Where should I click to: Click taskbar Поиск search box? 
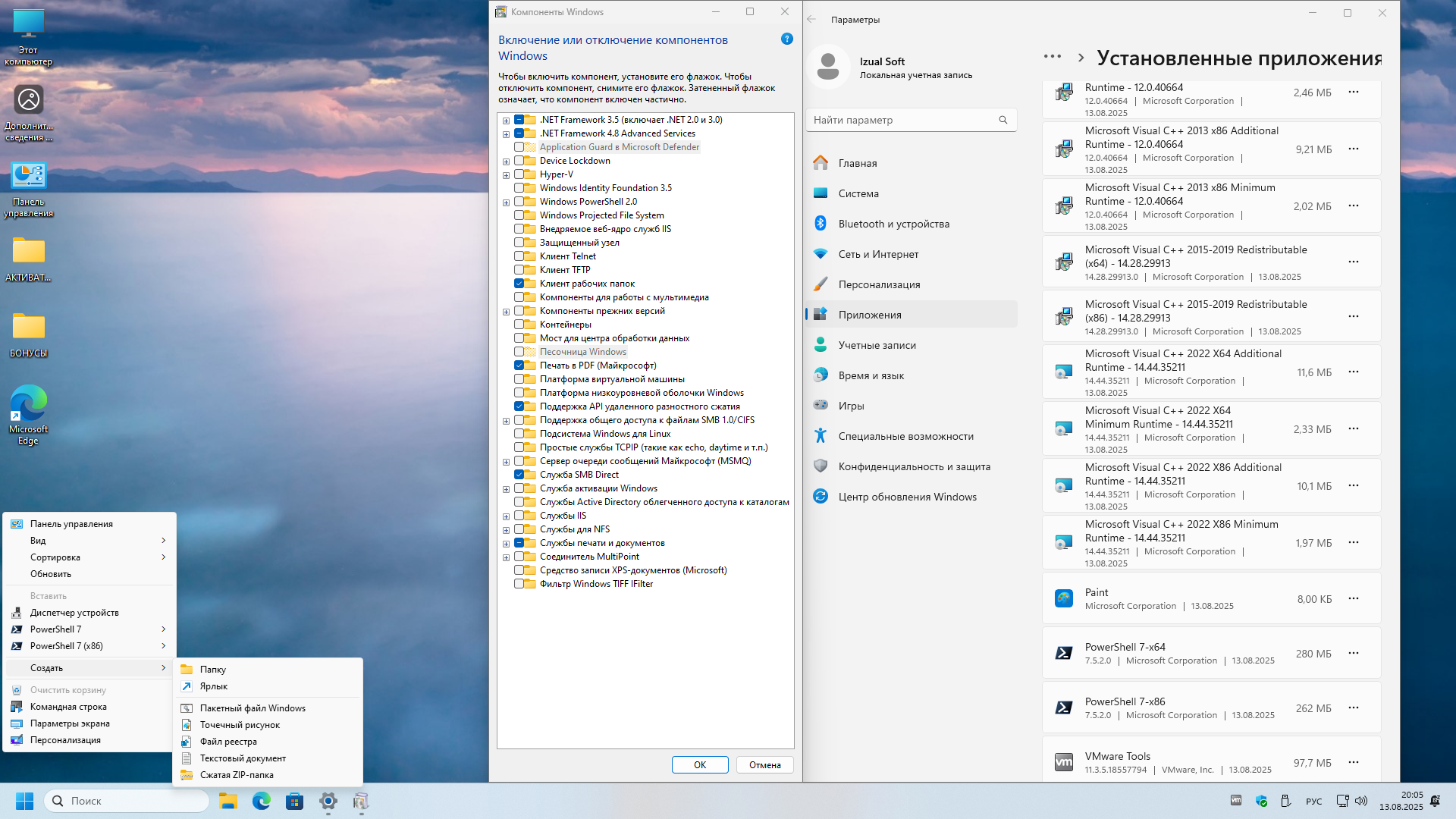127,801
